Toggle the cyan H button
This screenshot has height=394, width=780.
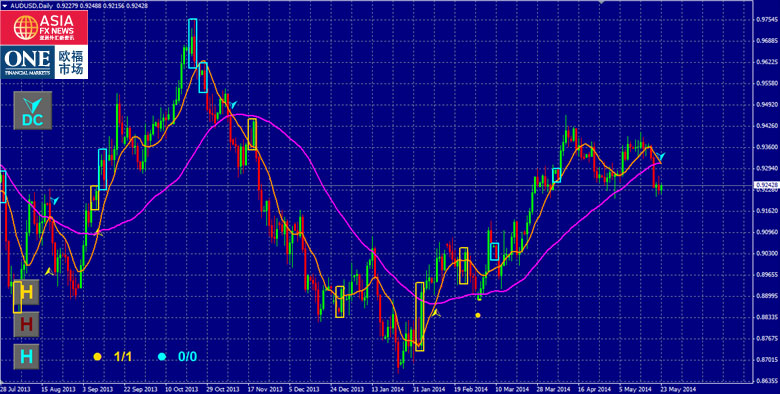26,356
